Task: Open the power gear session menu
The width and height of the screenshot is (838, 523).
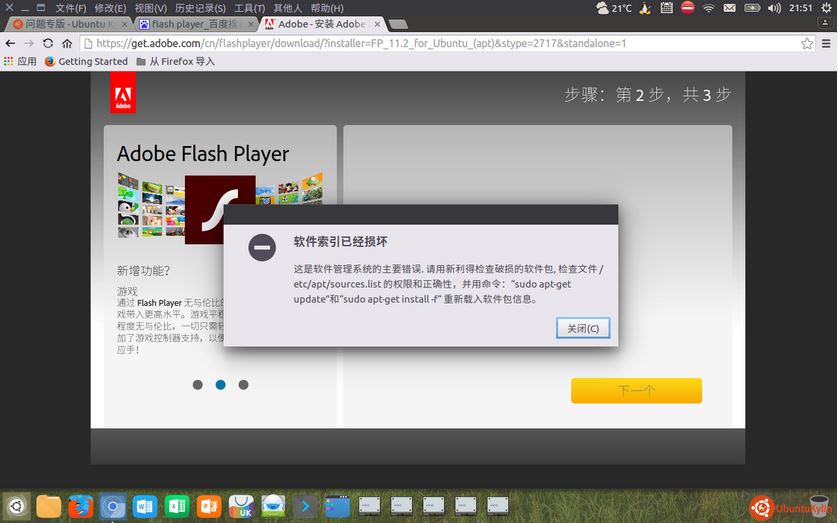Action: (x=826, y=8)
